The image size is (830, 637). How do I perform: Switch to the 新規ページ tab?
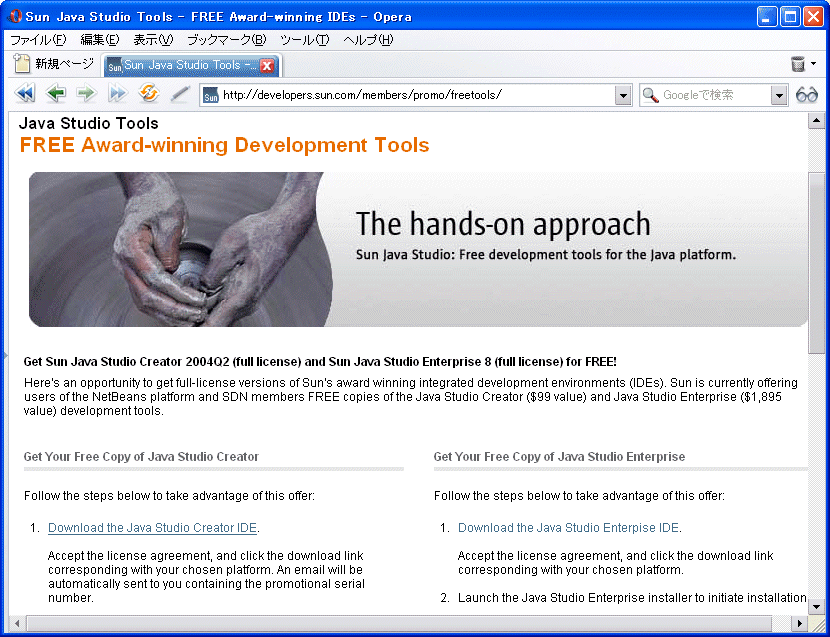coord(55,64)
